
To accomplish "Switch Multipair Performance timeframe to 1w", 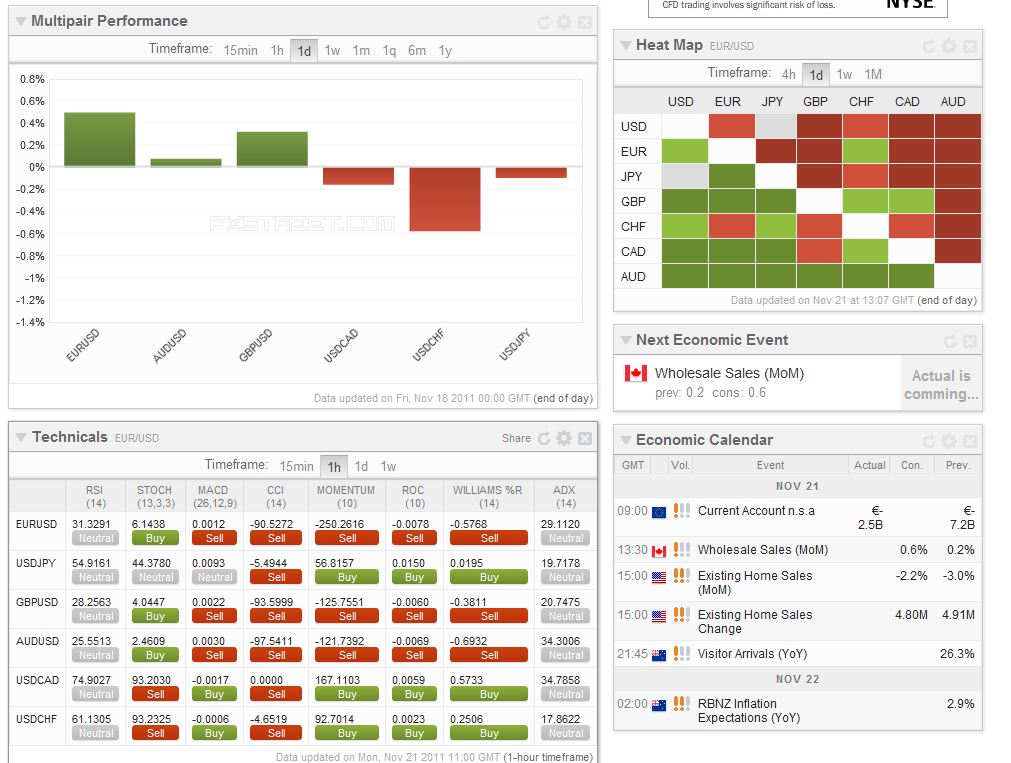I will coord(332,50).
